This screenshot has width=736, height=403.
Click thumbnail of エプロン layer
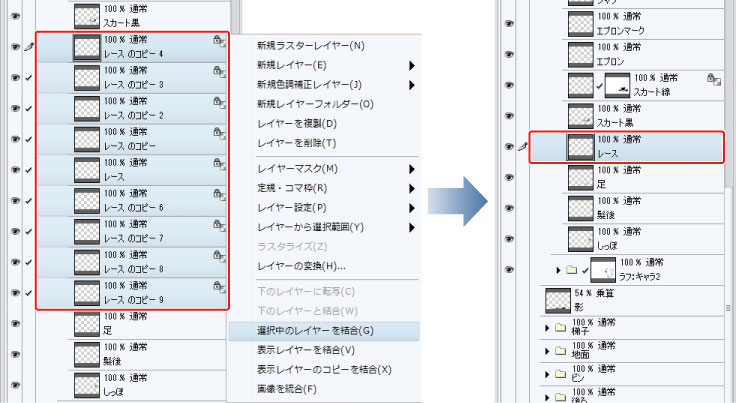click(x=581, y=54)
